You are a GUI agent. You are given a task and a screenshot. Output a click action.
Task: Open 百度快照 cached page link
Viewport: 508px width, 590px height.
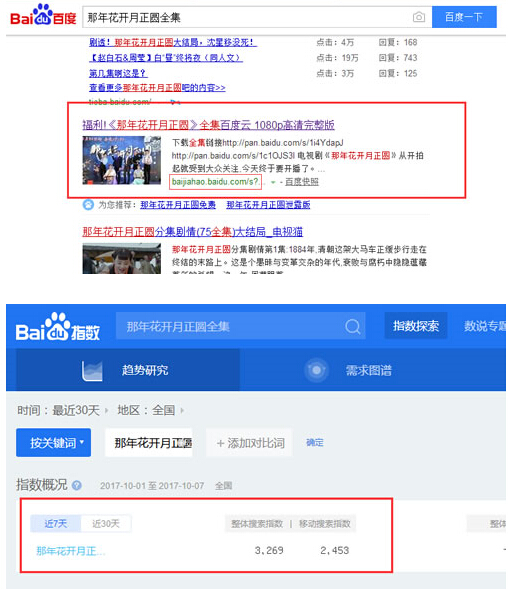(302, 182)
